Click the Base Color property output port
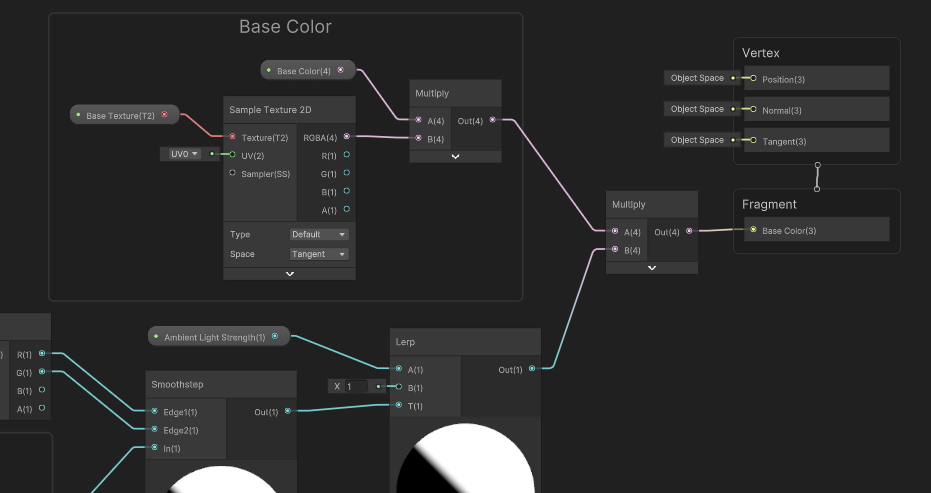The image size is (931, 493). (x=341, y=70)
